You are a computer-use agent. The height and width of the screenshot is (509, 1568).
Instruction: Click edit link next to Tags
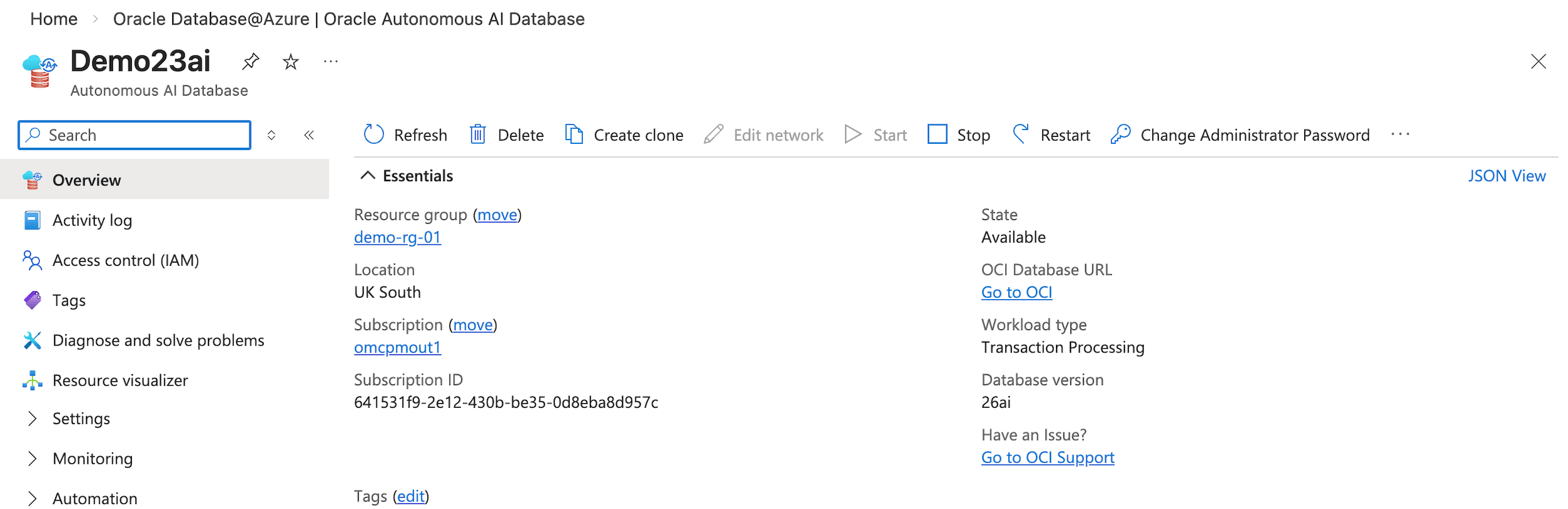tap(411, 496)
